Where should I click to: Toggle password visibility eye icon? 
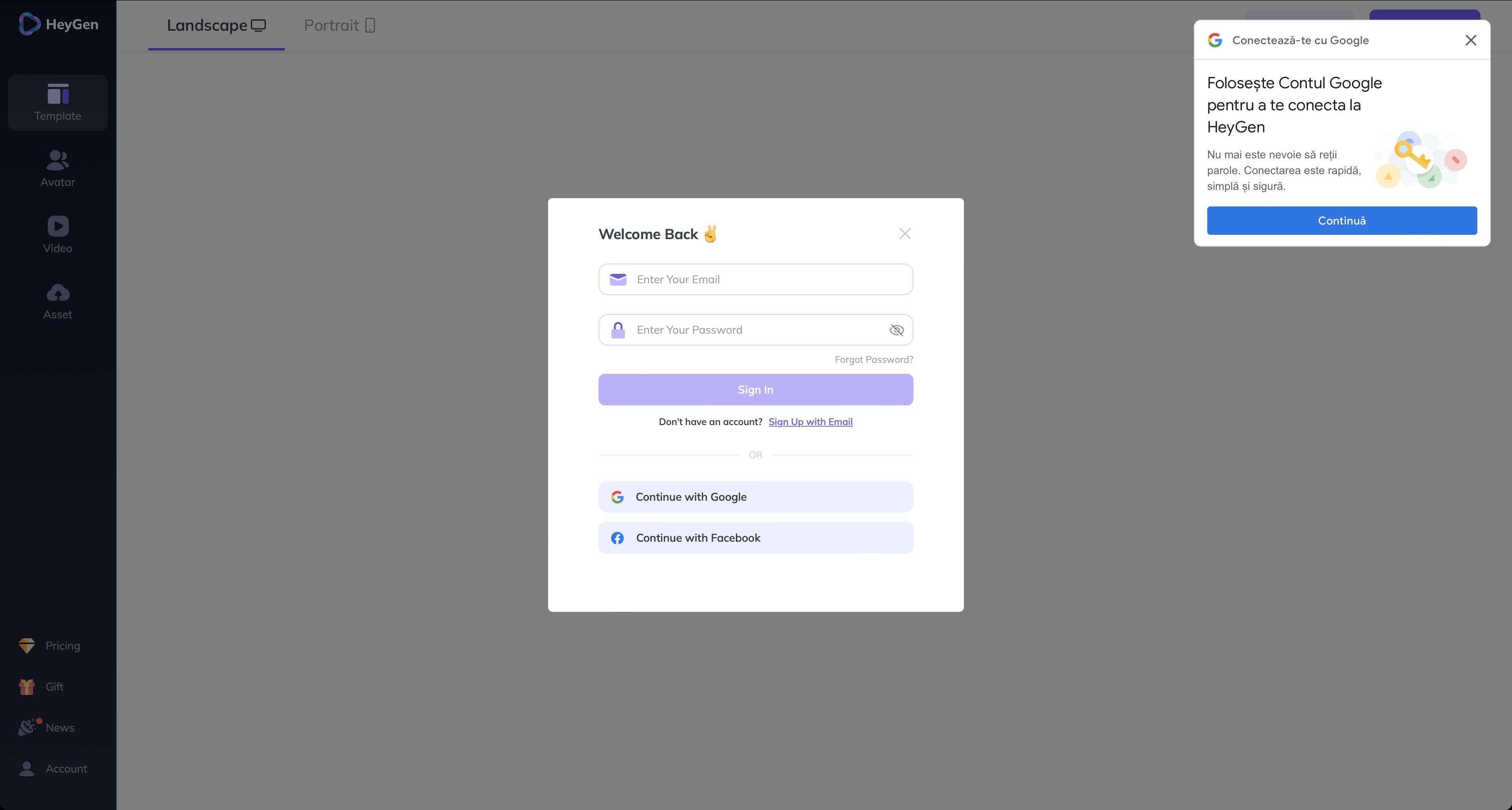click(896, 330)
